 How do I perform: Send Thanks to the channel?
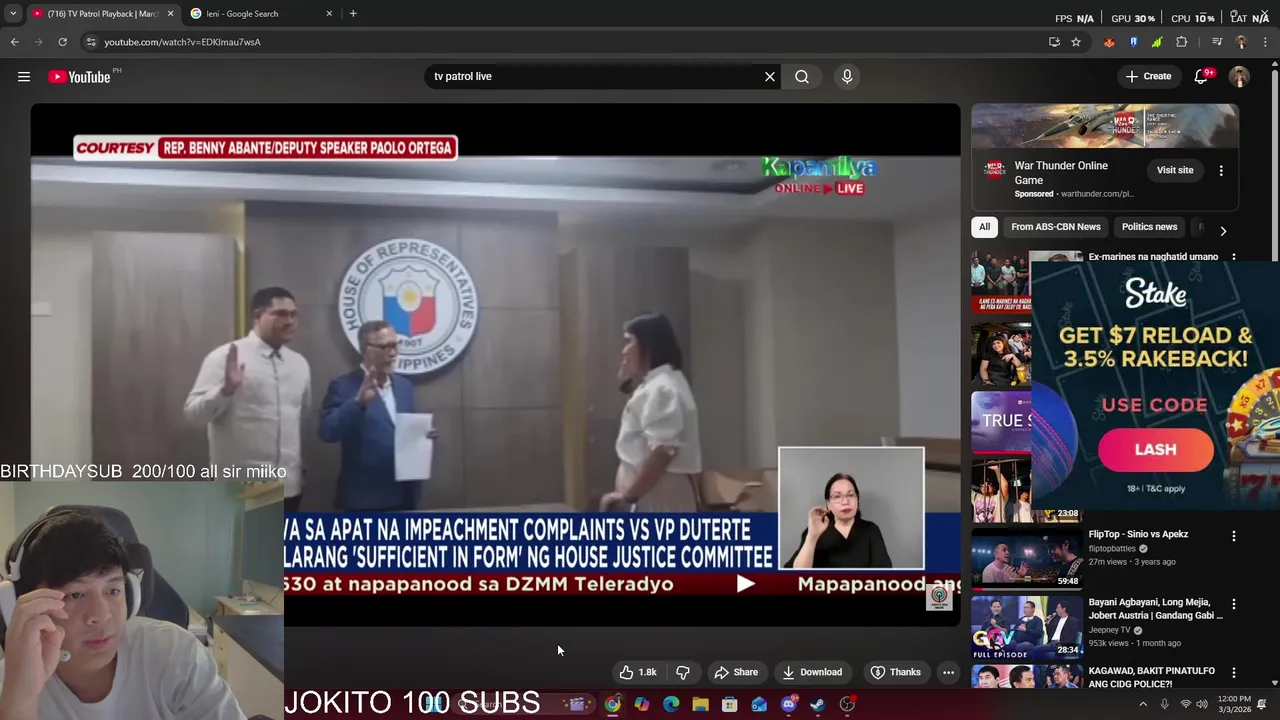click(x=895, y=672)
